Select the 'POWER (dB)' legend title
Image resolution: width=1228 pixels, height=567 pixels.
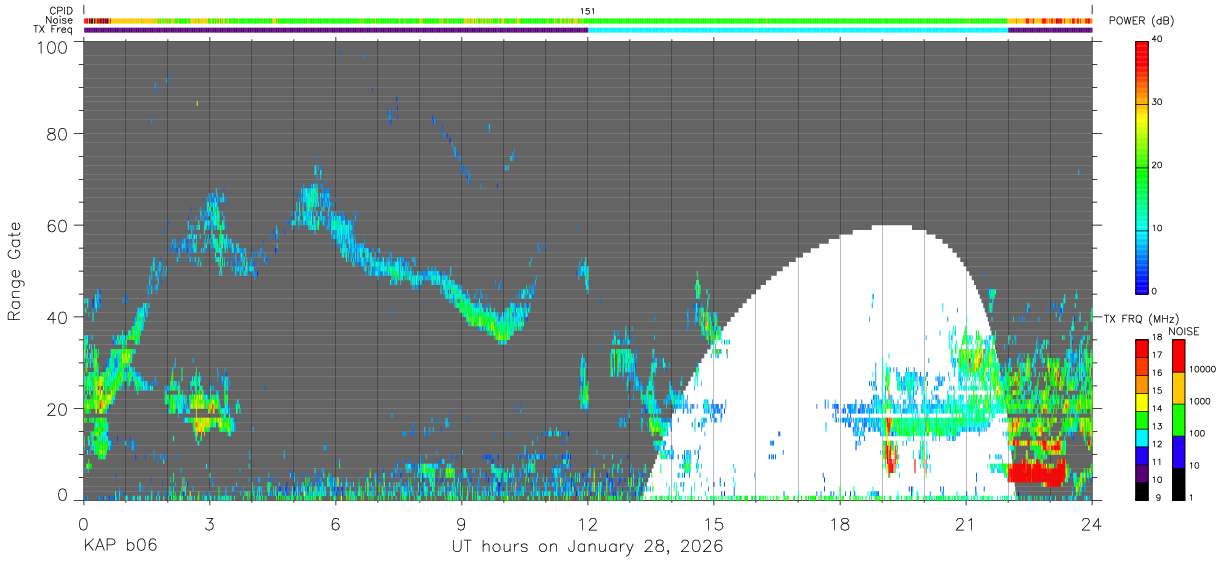1141,21
